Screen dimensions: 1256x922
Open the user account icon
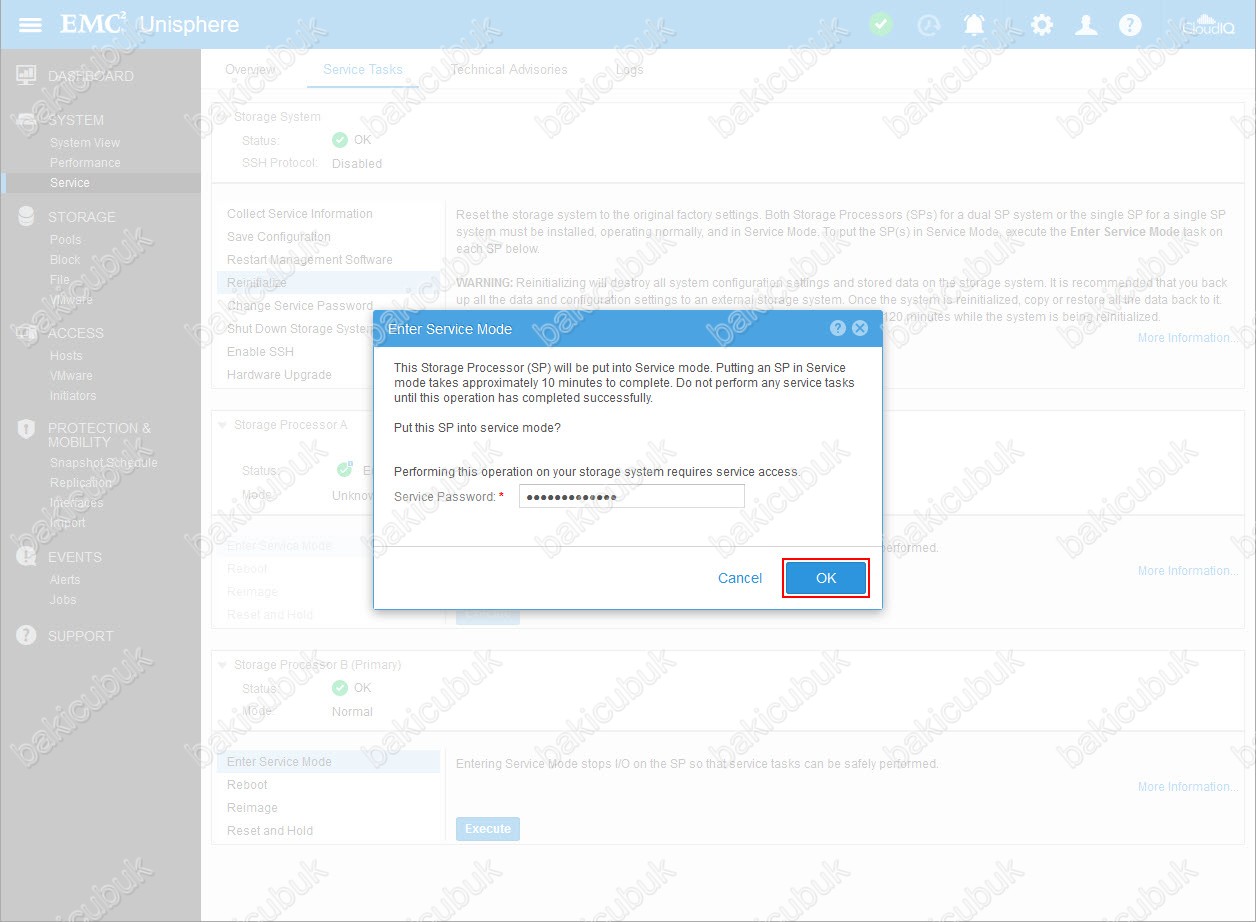[1086, 25]
